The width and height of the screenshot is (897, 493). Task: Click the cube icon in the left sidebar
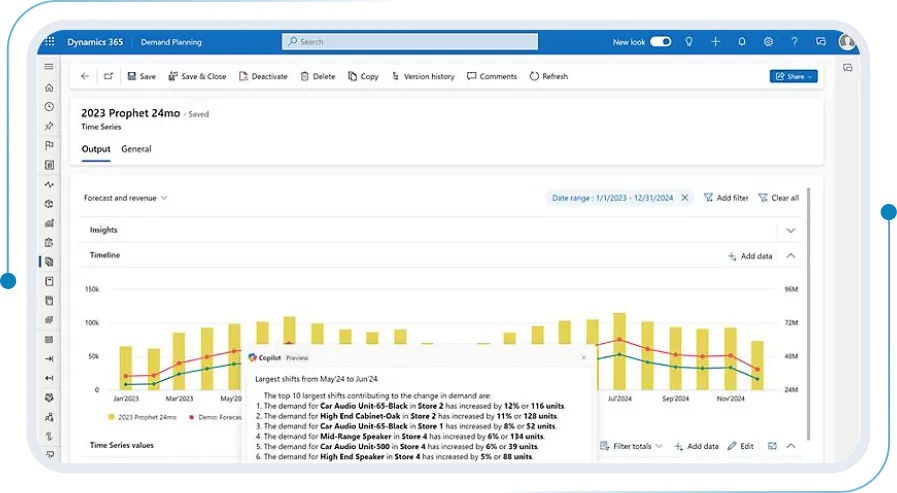(49, 204)
